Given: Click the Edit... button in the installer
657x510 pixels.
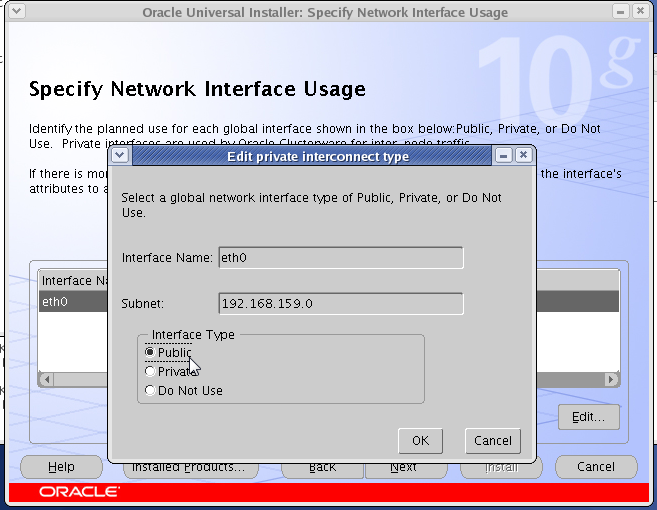Looking at the screenshot, I should 589,417.
